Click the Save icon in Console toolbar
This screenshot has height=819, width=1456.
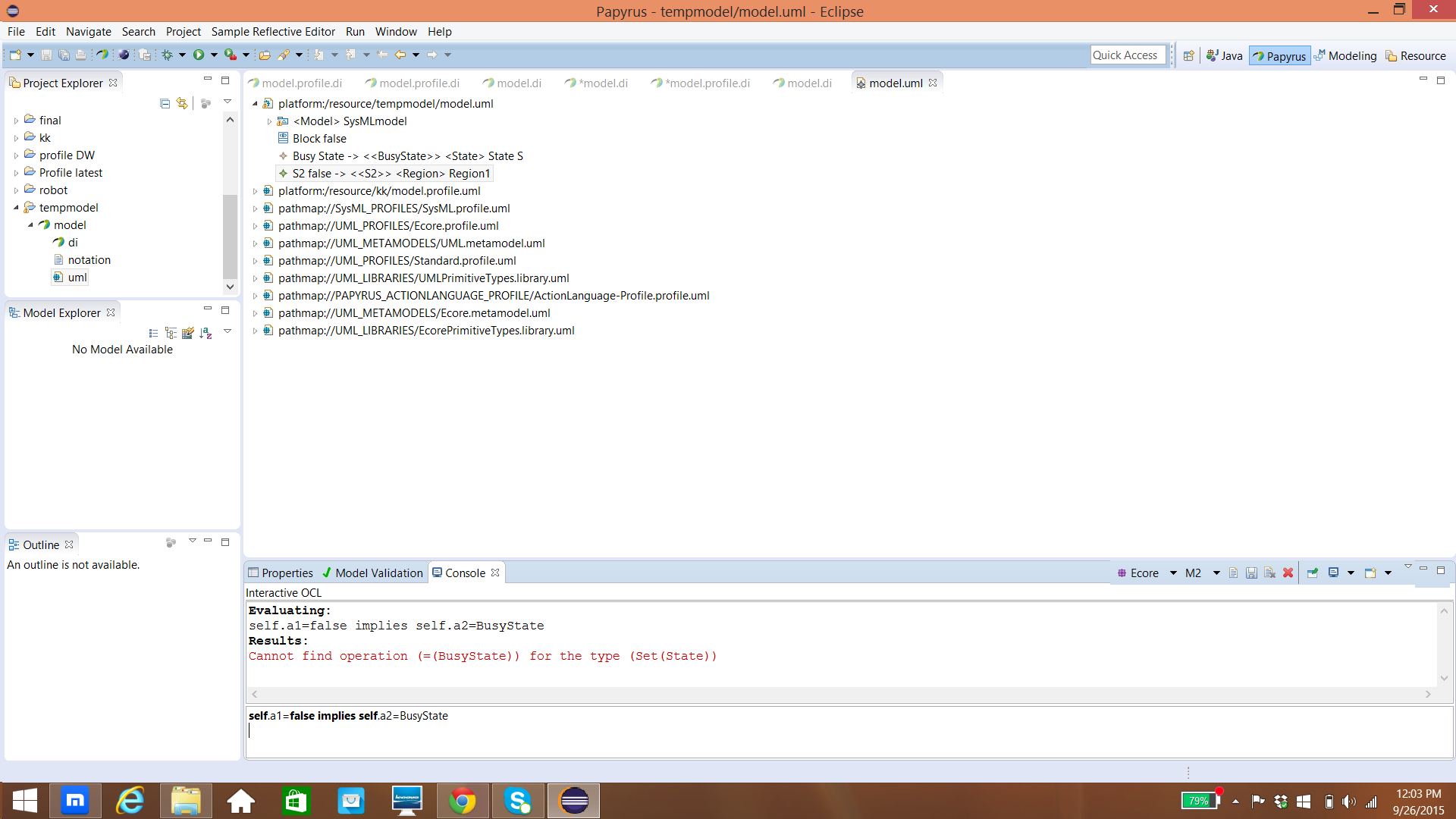1252,573
